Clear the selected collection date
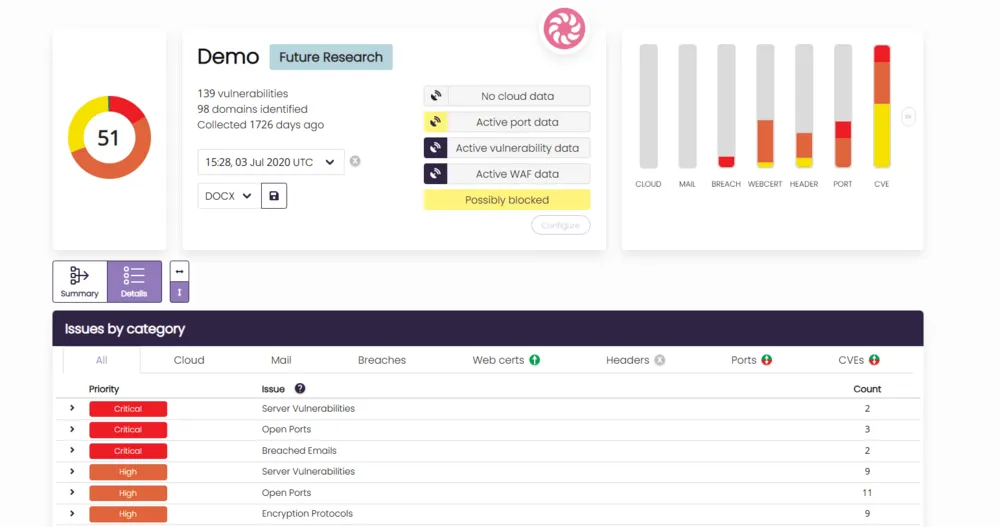This screenshot has height=527, width=1000. tap(355, 161)
